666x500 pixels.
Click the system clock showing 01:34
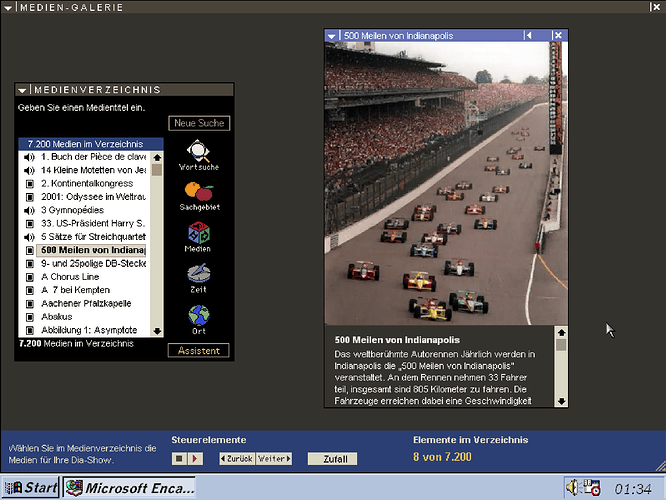point(633,489)
